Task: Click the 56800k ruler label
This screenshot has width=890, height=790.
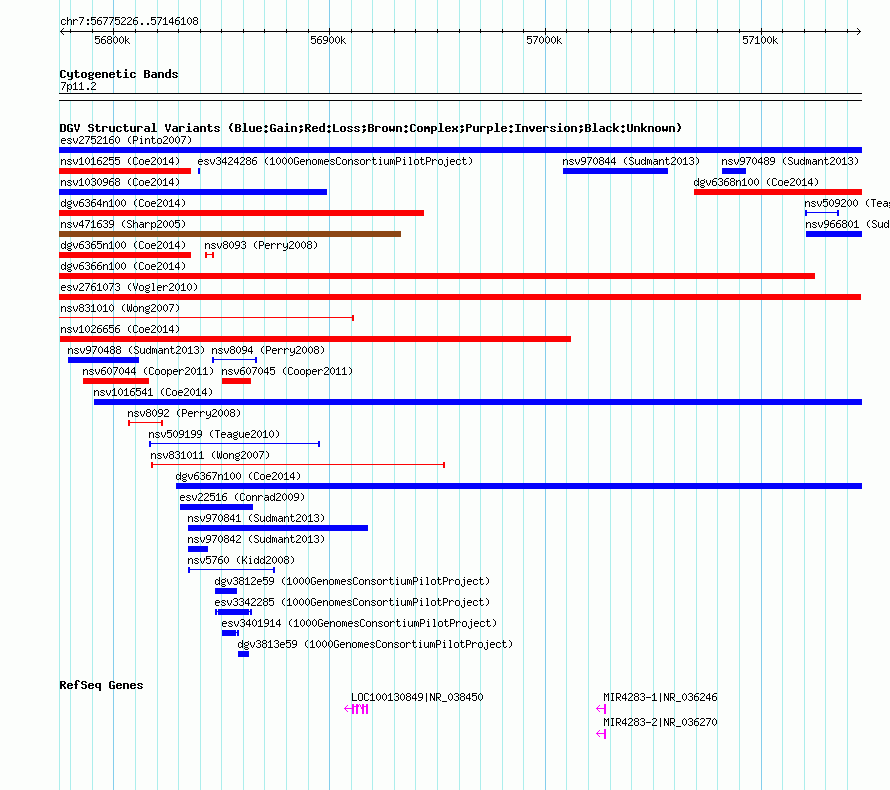Action: click(x=112, y=40)
